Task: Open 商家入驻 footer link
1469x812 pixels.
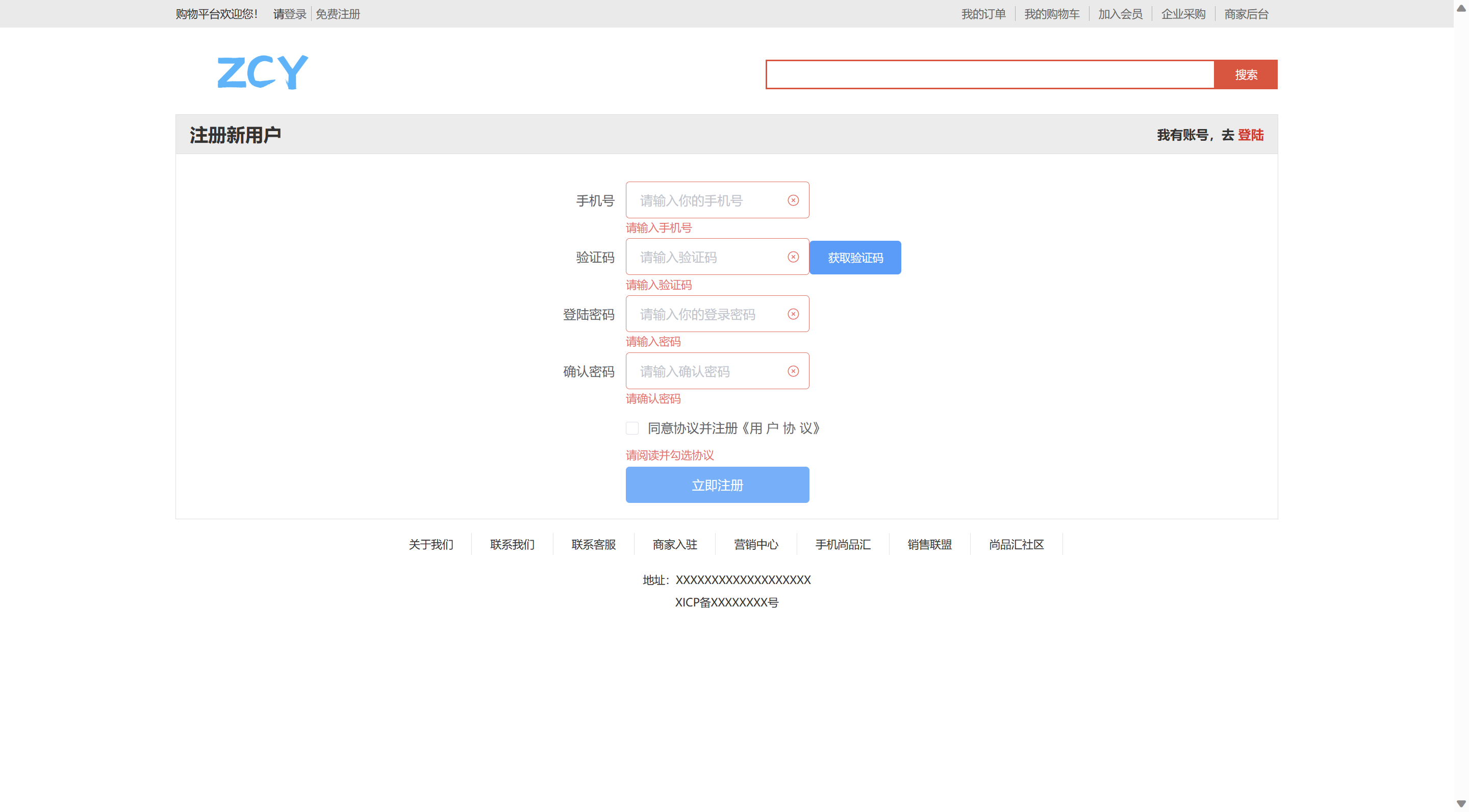Action: click(675, 545)
